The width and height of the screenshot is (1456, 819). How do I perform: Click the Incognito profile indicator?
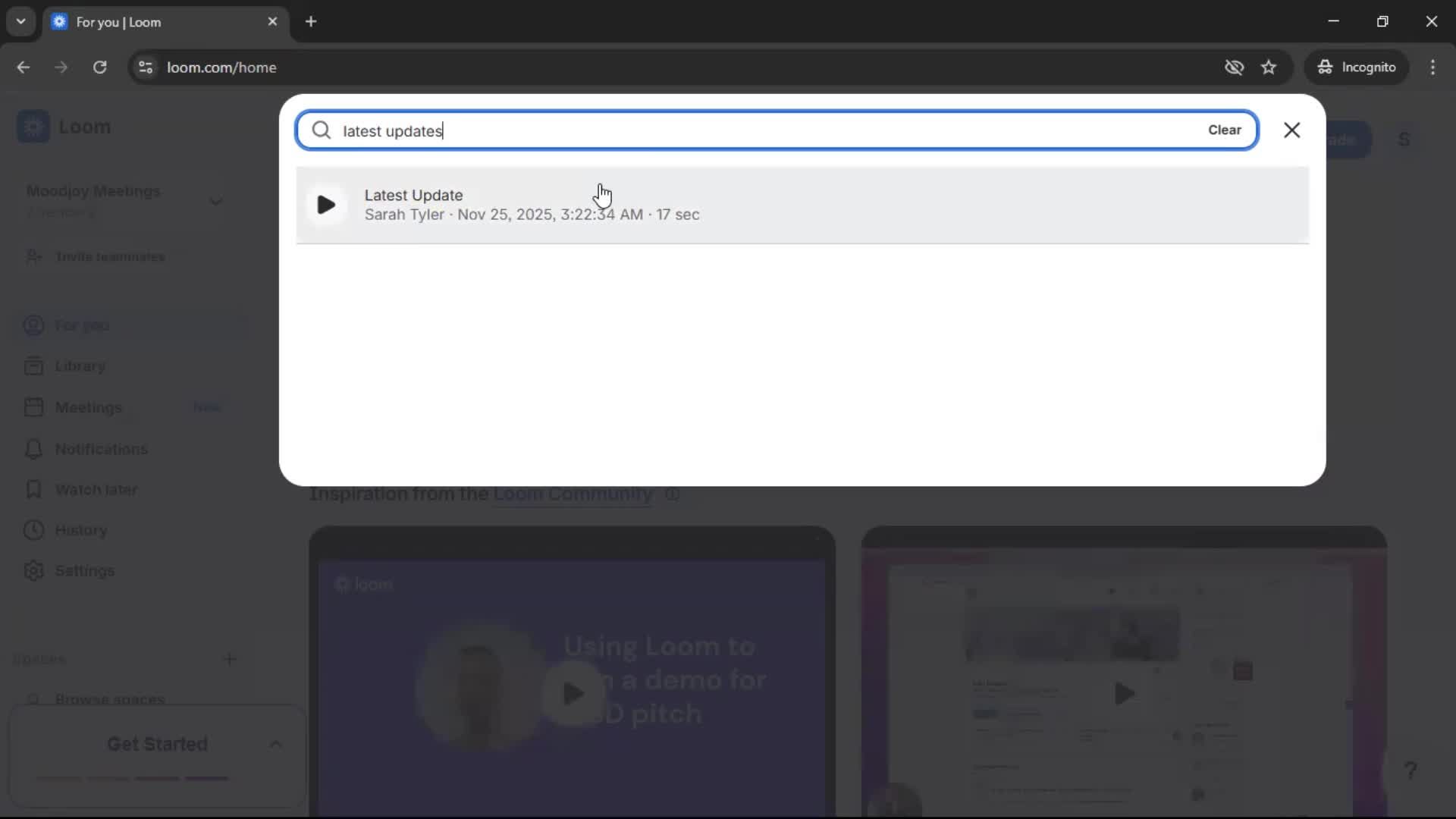(x=1357, y=67)
